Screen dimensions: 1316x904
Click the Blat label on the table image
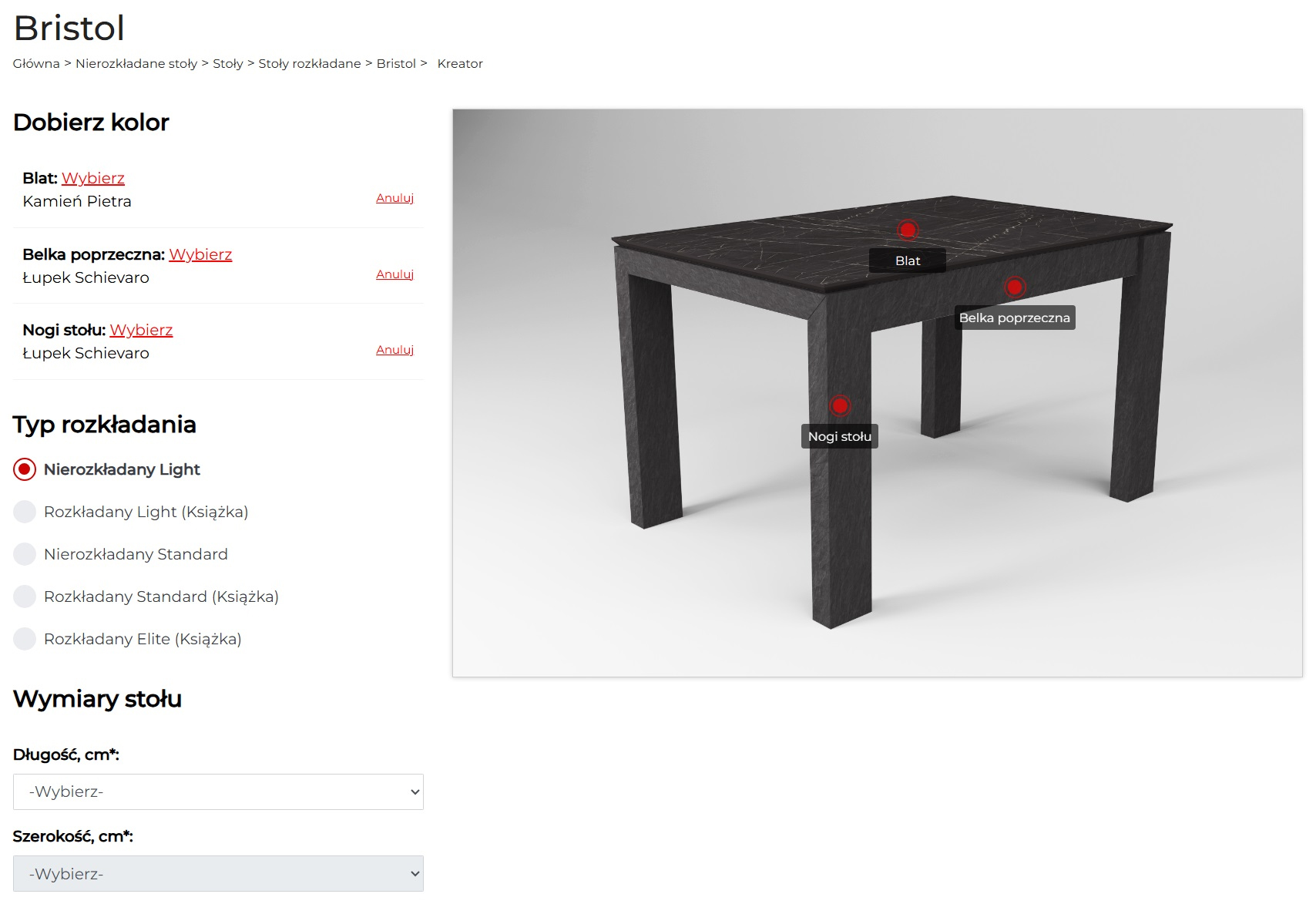tap(908, 260)
